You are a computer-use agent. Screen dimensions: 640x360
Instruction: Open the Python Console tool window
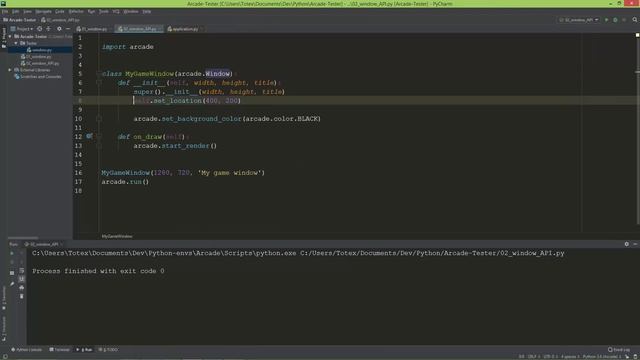27,350
